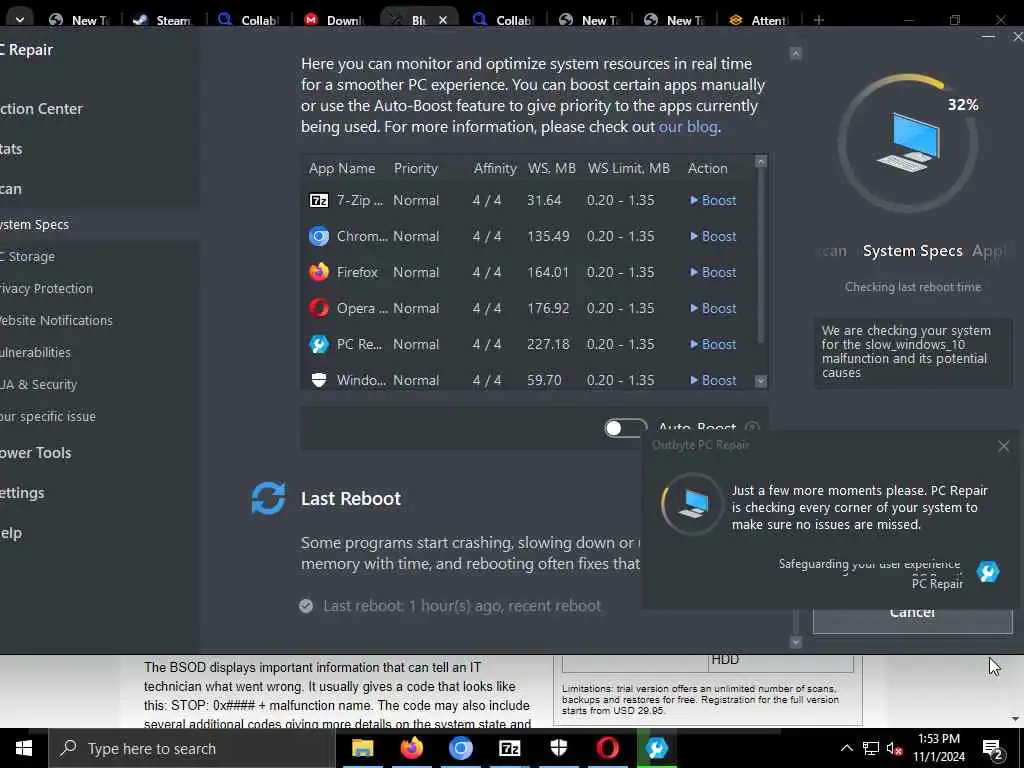Screen dimensions: 1024x768
Task: Click the network icon in the system tray
Action: pyautogui.click(x=871, y=749)
